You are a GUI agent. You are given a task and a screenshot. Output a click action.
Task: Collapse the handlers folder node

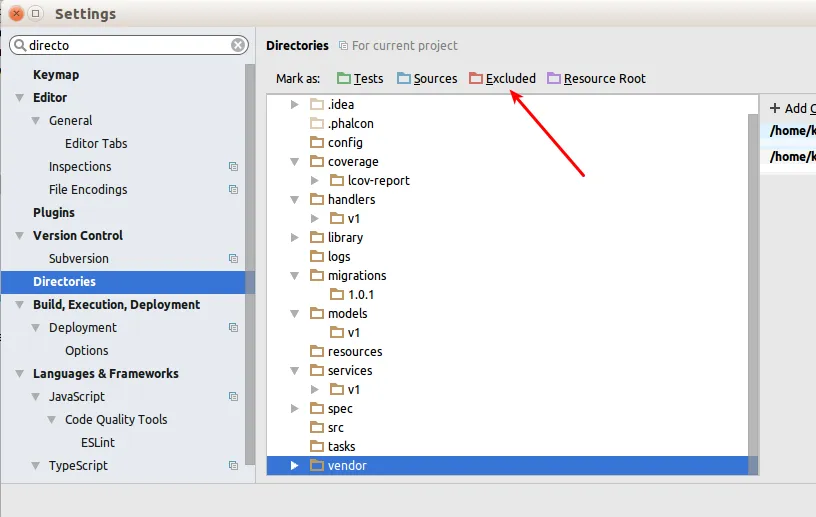295,200
